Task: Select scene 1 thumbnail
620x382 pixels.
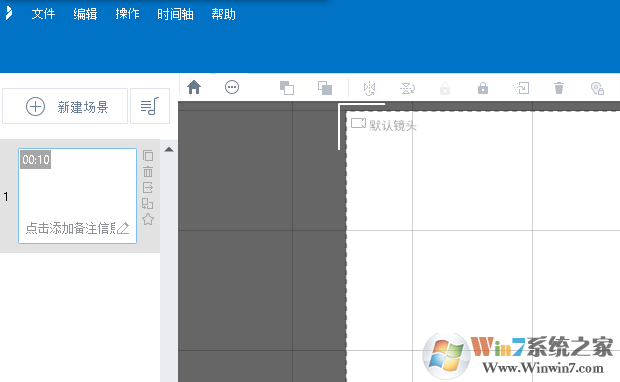Action: point(78,196)
